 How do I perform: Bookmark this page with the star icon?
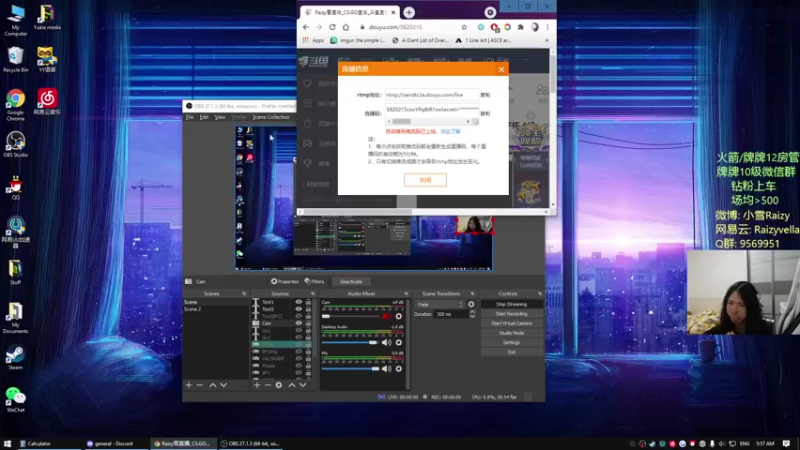coord(464,27)
